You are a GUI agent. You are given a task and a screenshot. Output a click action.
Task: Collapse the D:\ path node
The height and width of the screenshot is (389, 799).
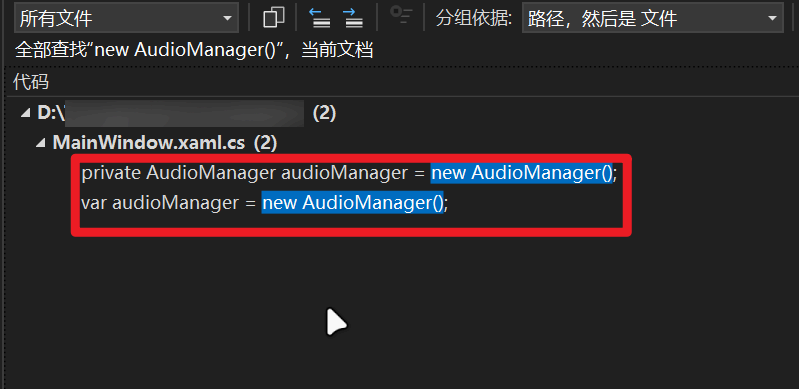[x=25, y=114]
